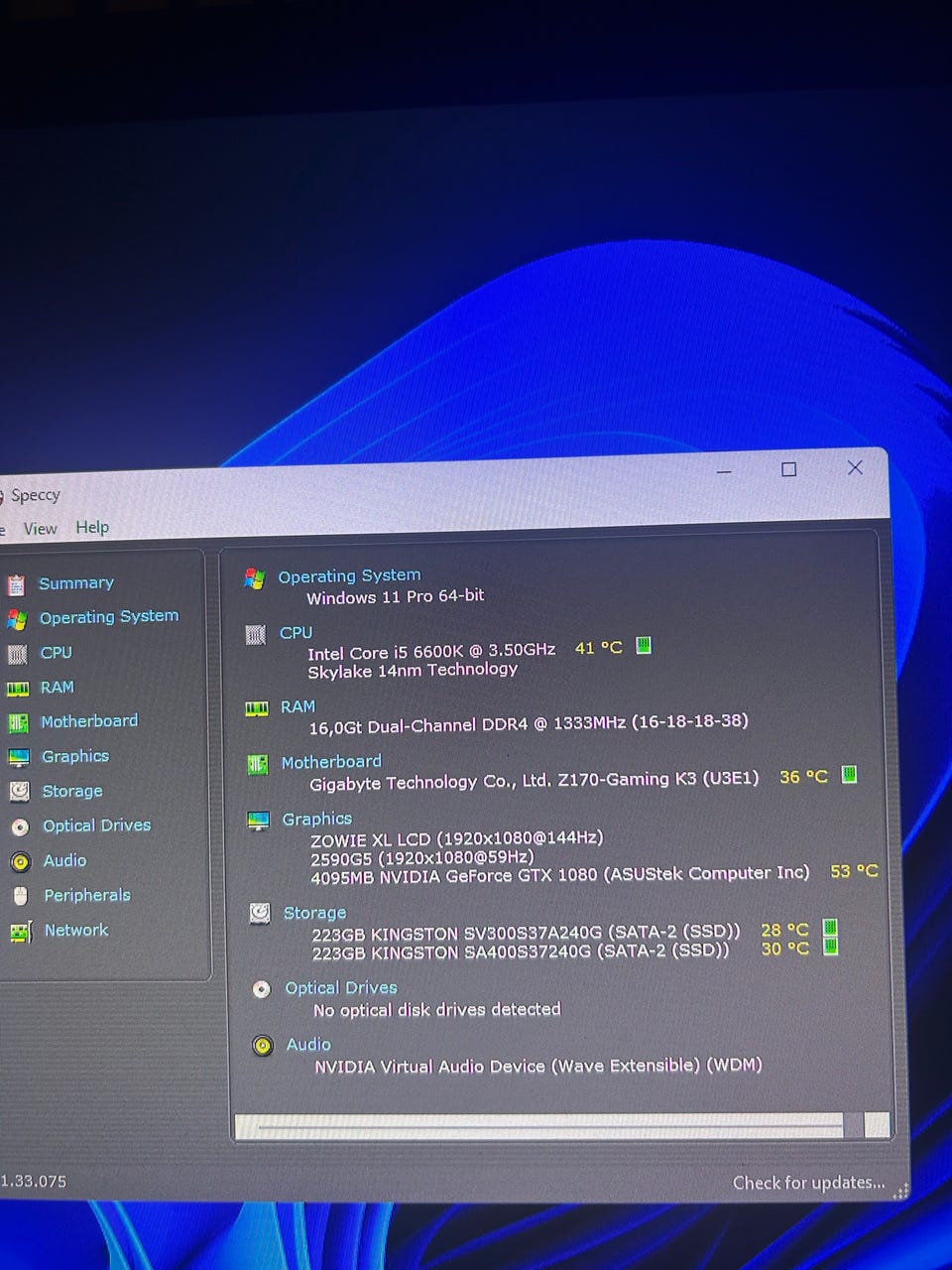The image size is (952, 1270).
Task: Click the RAM stick icon in sidebar
Action: point(18,689)
